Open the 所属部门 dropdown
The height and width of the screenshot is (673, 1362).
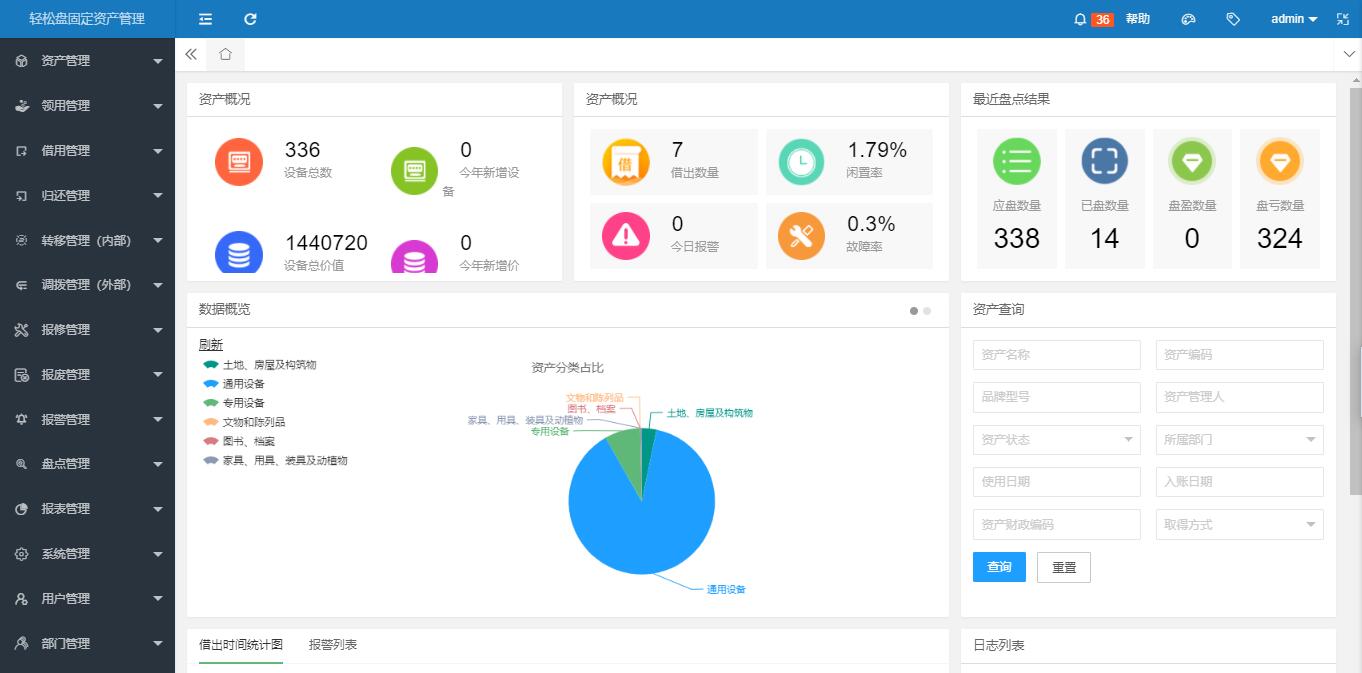point(1239,439)
